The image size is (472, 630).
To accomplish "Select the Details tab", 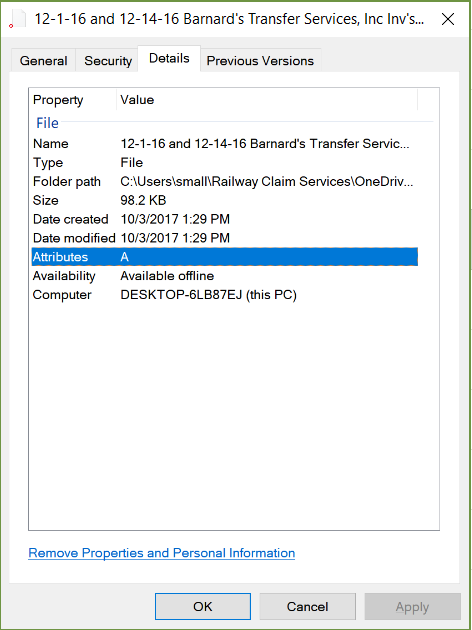I will tap(169, 59).
